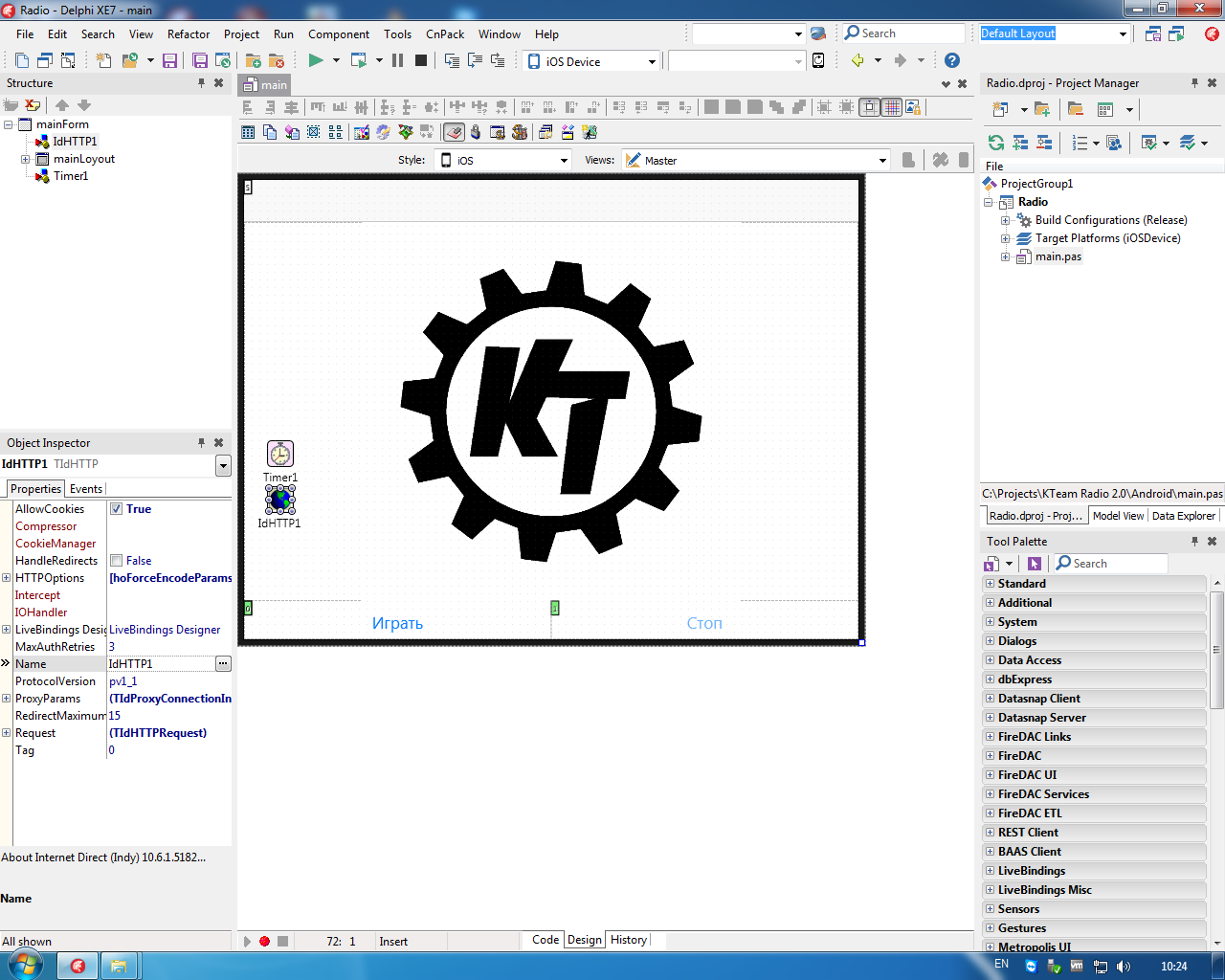Expand the mainLayout tree node
Image resolution: width=1225 pixels, height=980 pixels.
(x=26, y=159)
